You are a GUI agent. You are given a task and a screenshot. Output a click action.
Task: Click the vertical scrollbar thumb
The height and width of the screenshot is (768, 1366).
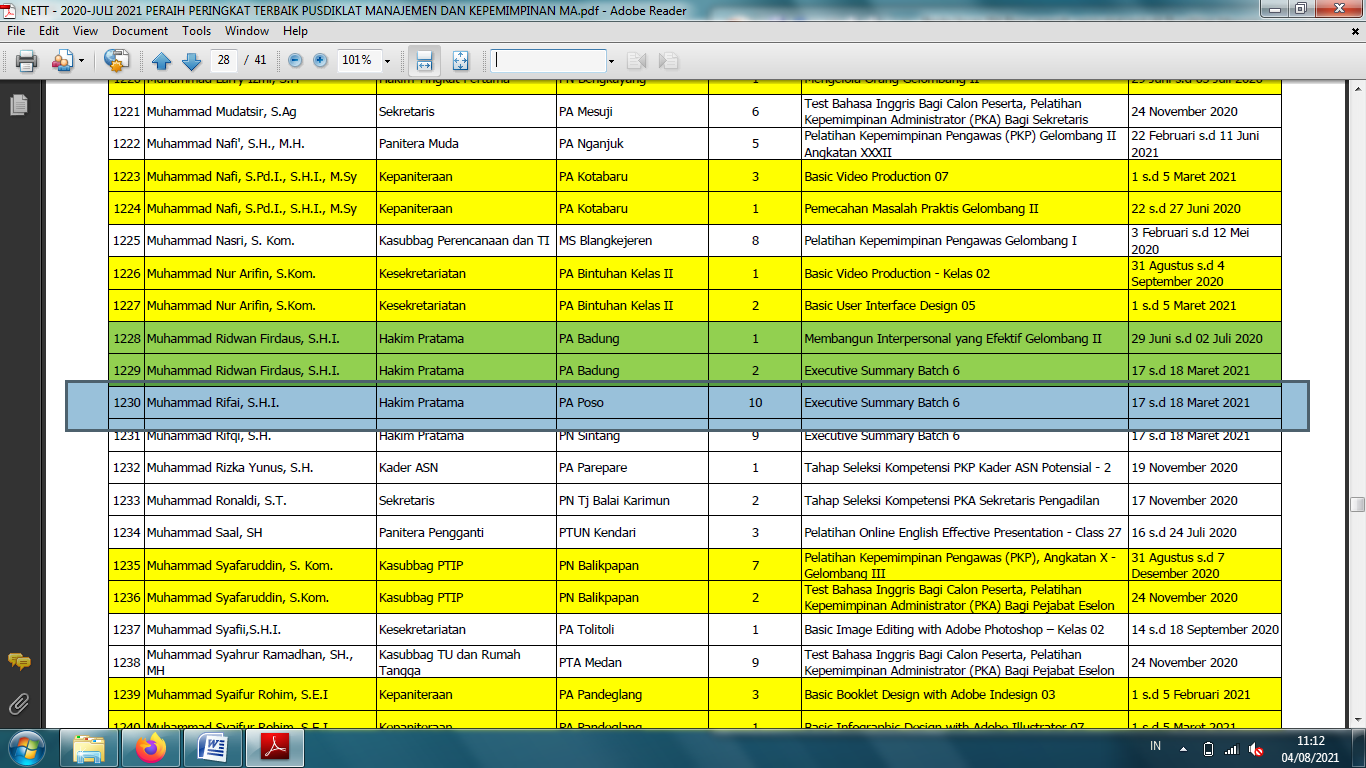(x=1357, y=504)
